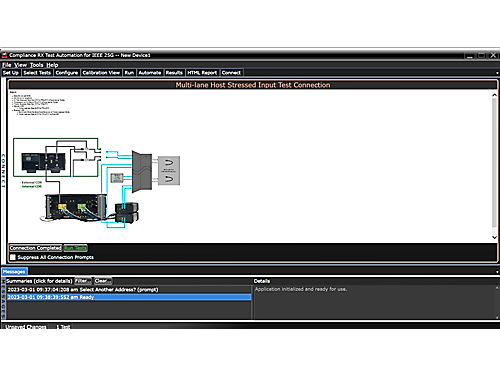
Task: Click the green Run Tests button
Action: [76, 248]
